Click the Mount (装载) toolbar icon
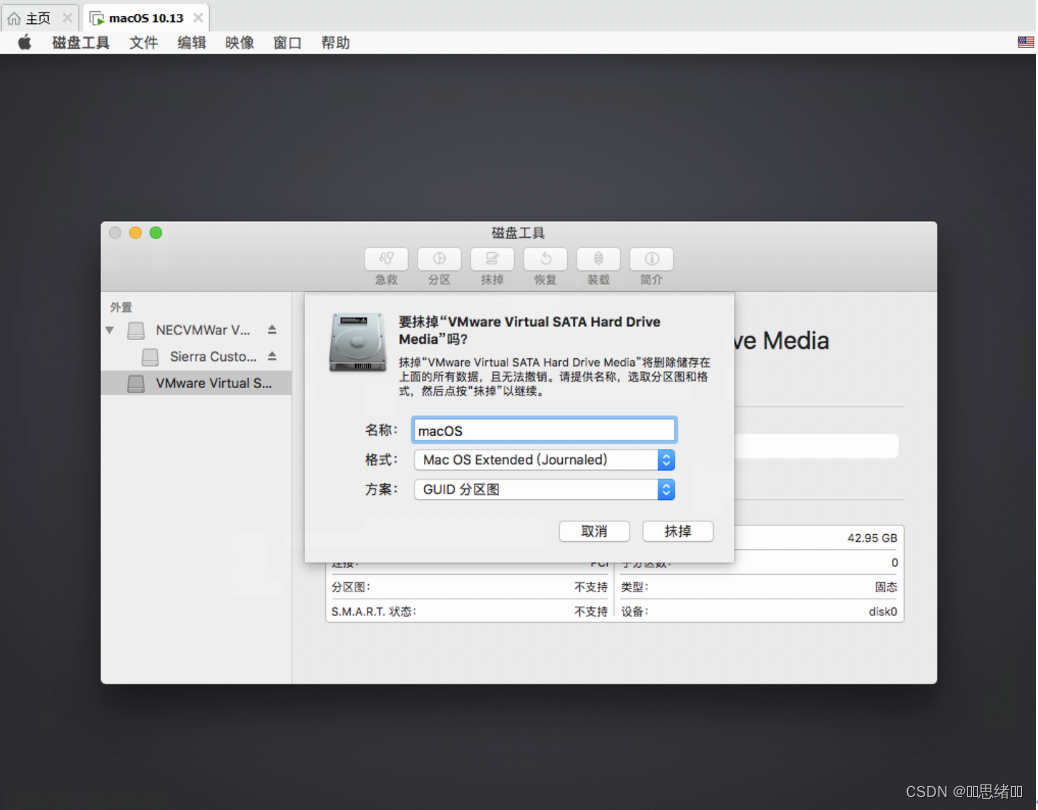Viewport: 1038px width, 810px height. tap(598, 259)
